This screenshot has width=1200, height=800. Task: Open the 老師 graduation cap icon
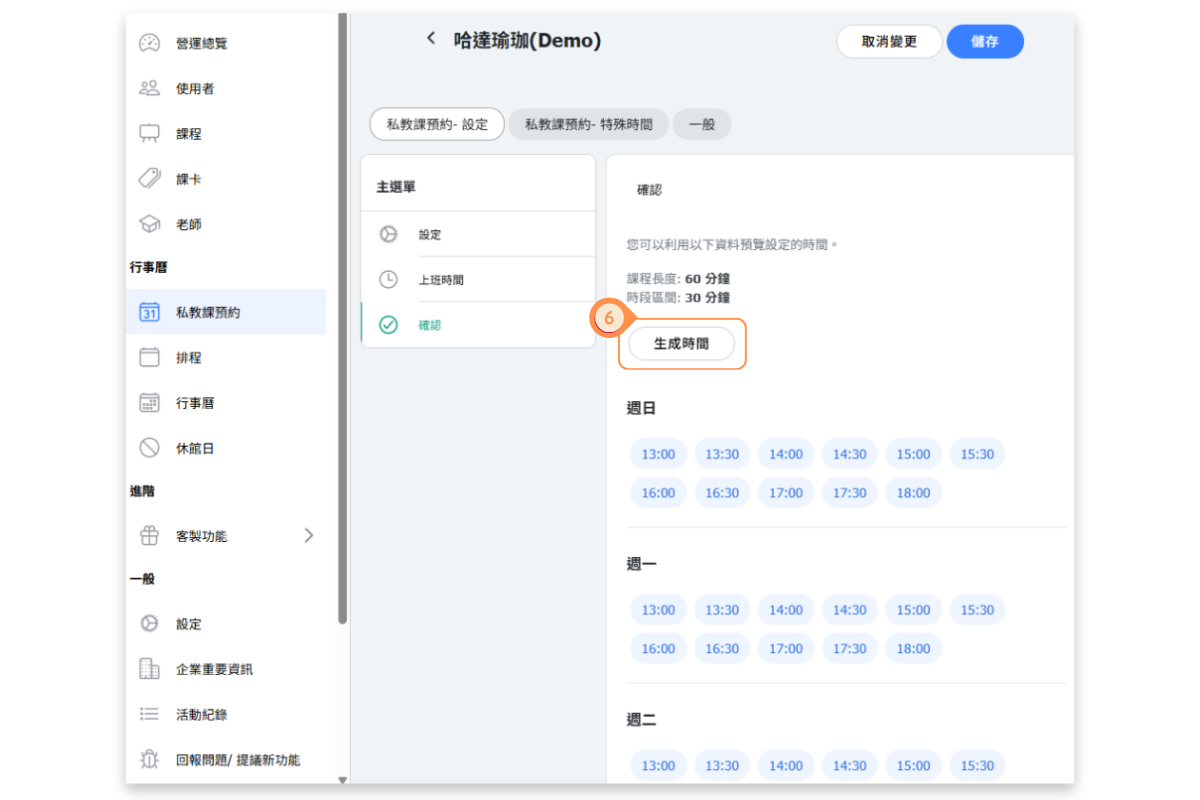(x=149, y=224)
